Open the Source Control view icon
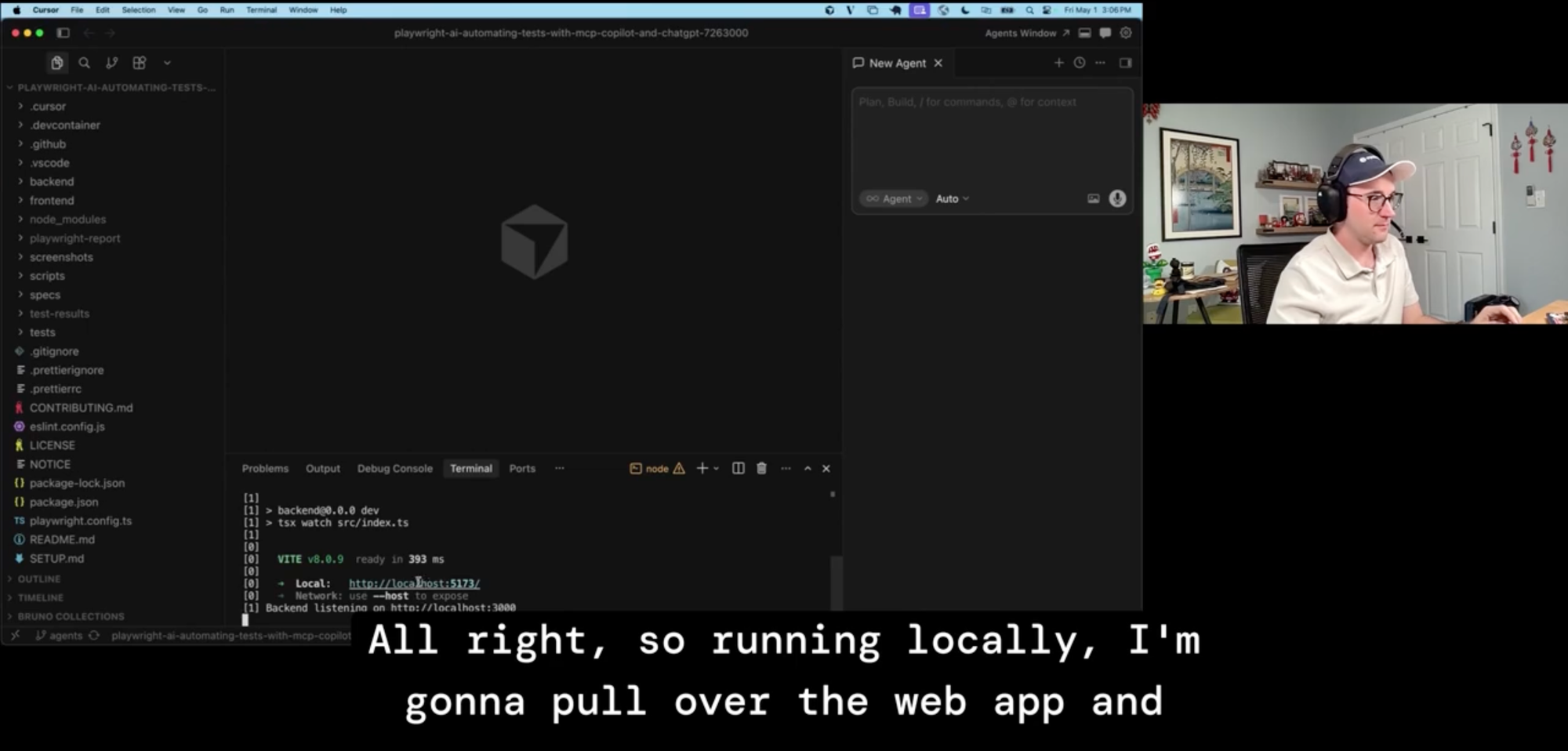1568x751 pixels. [111, 63]
